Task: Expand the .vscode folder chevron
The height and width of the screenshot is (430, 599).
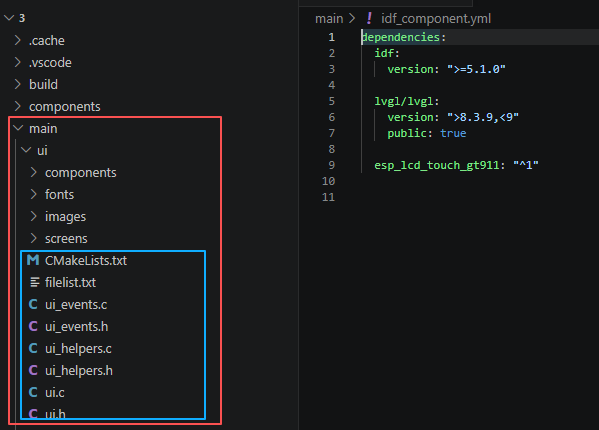Action: coord(18,62)
